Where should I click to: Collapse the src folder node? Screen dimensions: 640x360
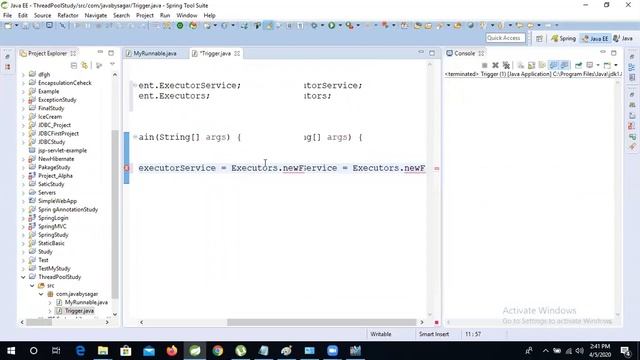[x=32, y=286]
